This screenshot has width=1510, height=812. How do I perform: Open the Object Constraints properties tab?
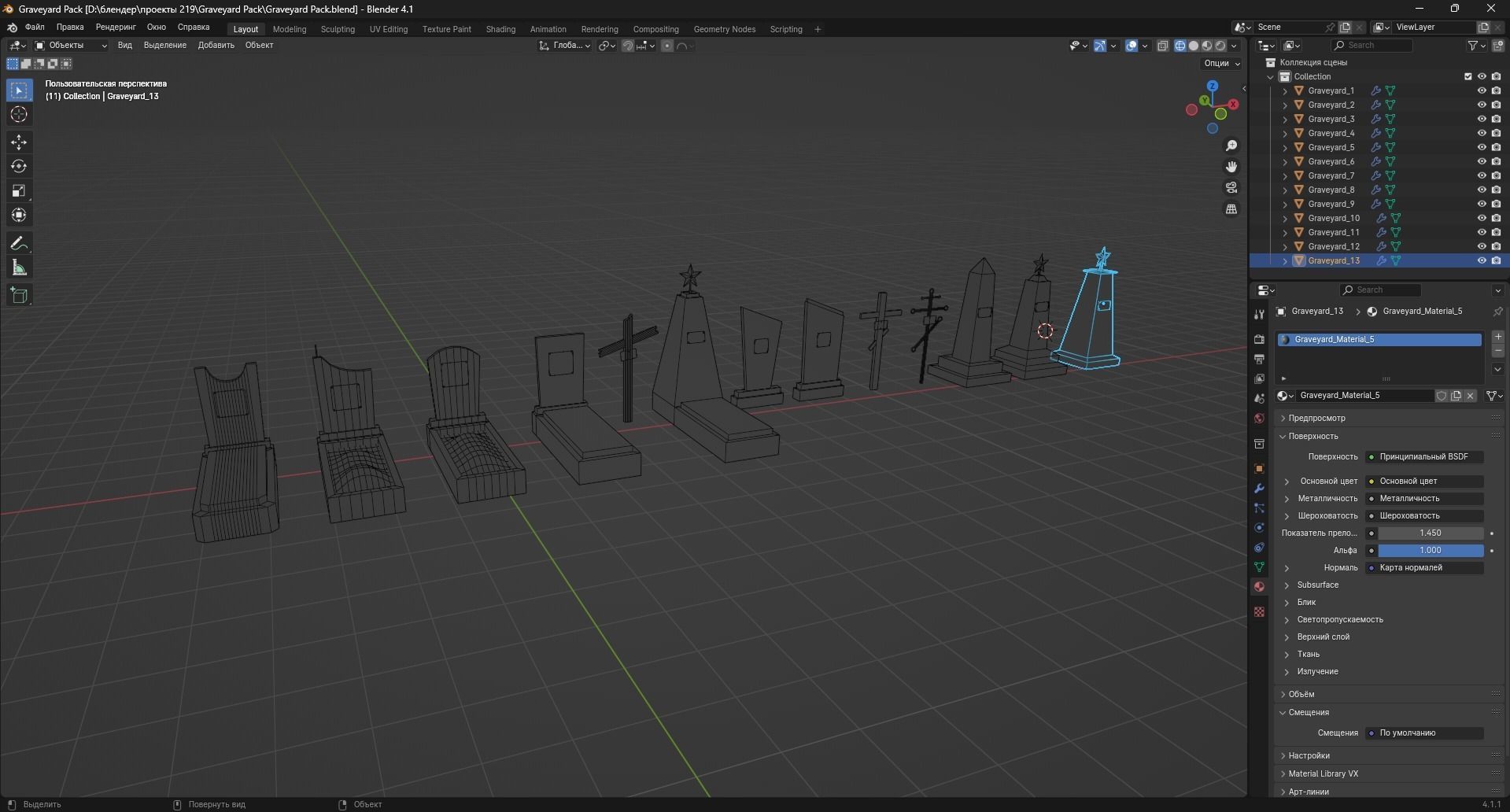(x=1259, y=548)
